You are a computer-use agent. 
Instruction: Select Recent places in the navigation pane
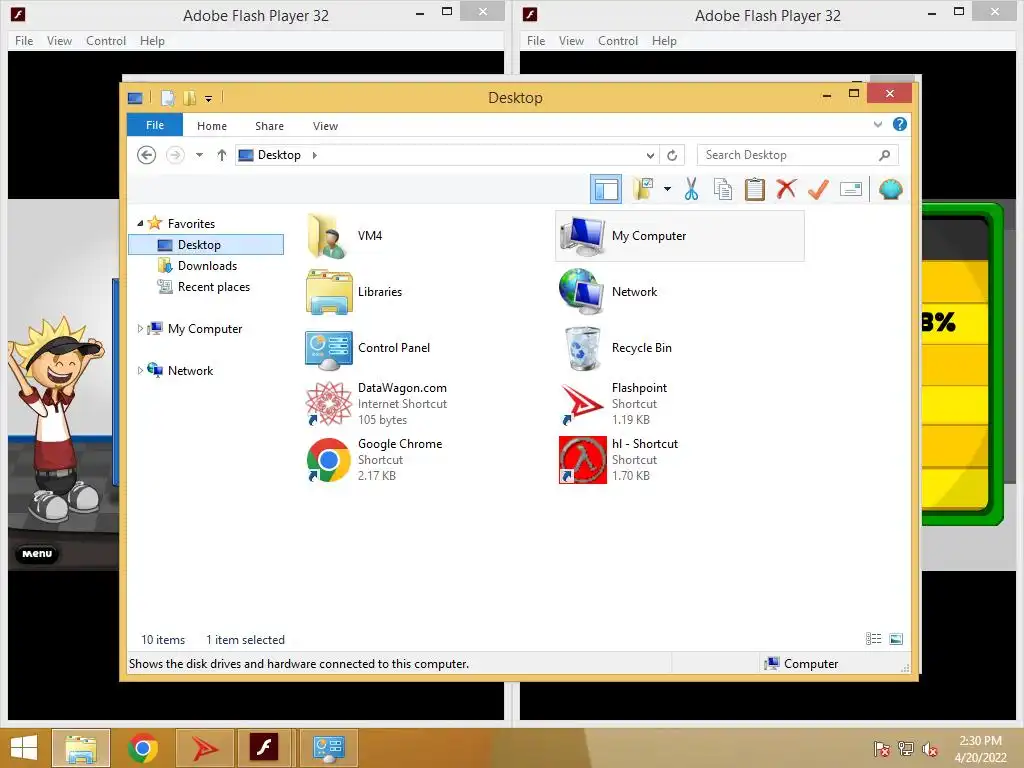213,287
